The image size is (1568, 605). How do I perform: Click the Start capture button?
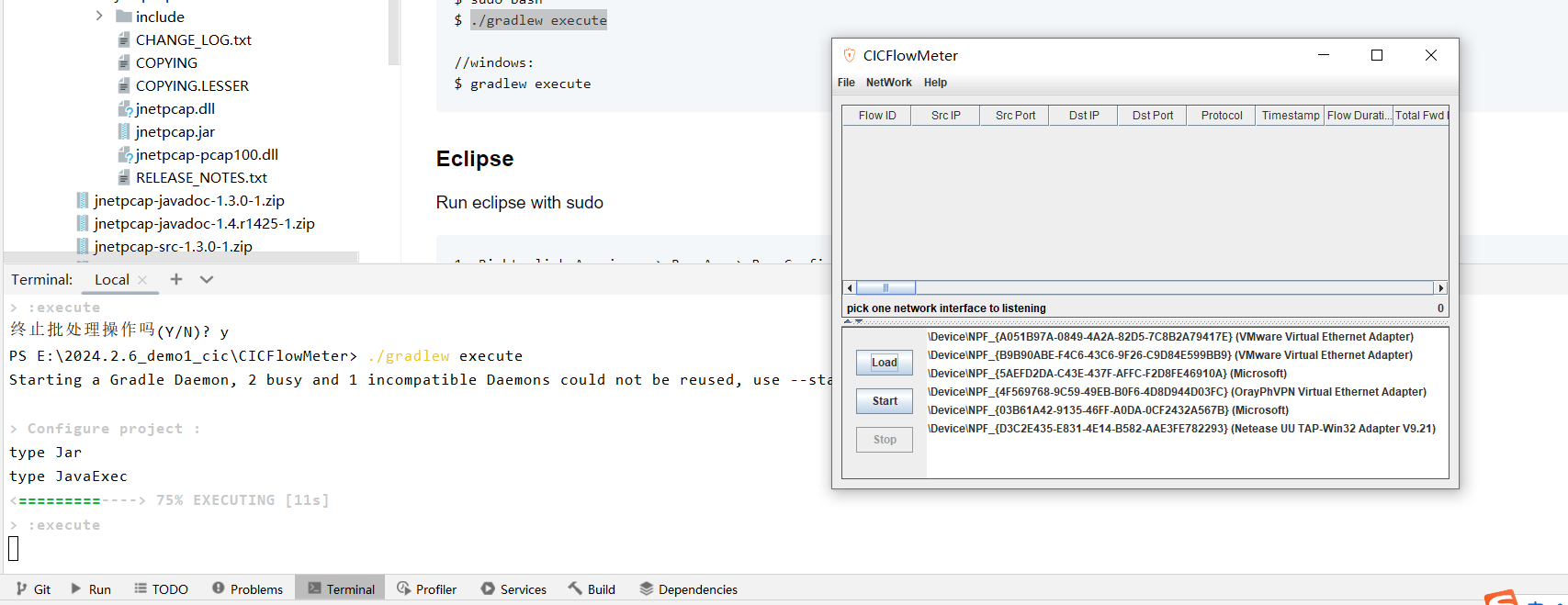[885, 401]
